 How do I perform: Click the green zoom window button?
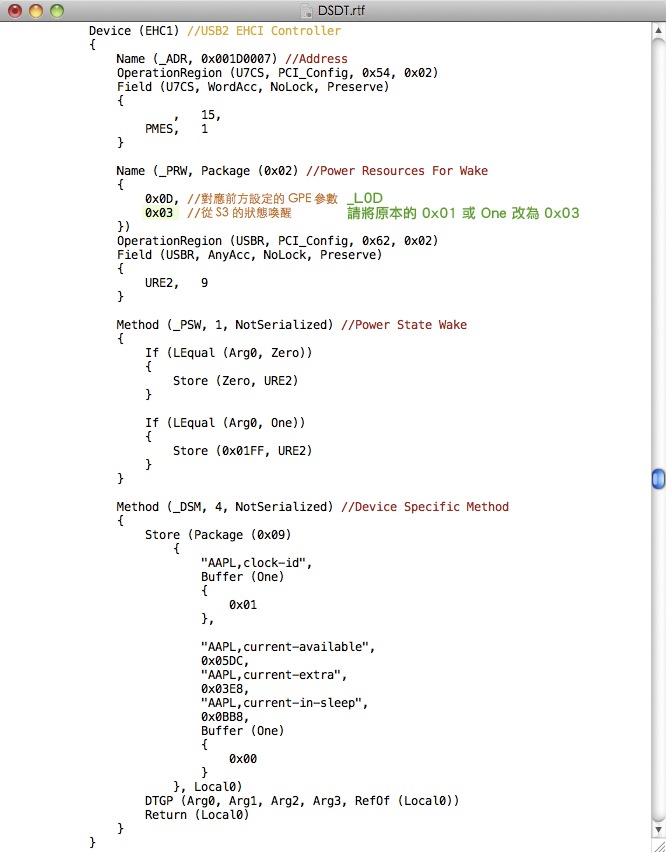(x=57, y=10)
